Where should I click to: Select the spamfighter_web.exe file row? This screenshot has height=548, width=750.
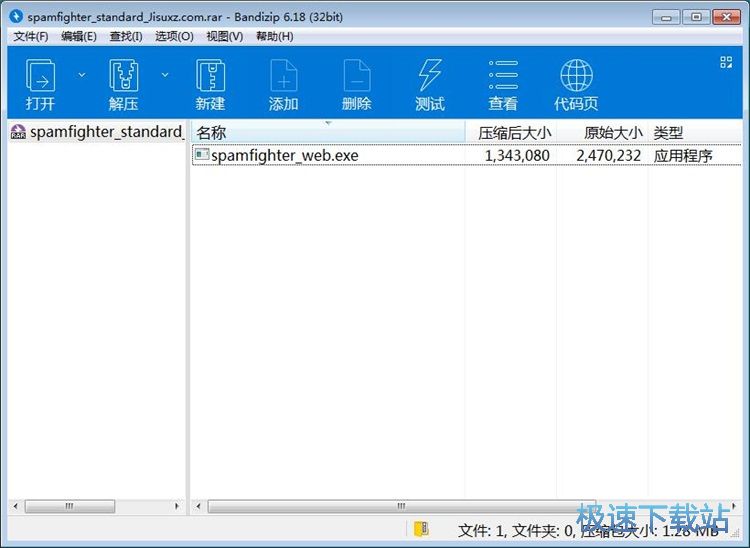click(x=467, y=155)
